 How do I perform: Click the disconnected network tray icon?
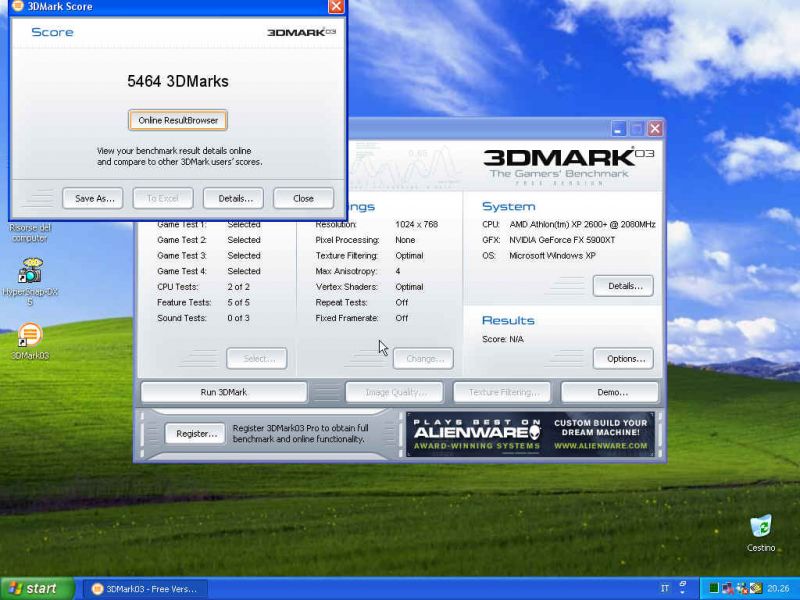728,588
